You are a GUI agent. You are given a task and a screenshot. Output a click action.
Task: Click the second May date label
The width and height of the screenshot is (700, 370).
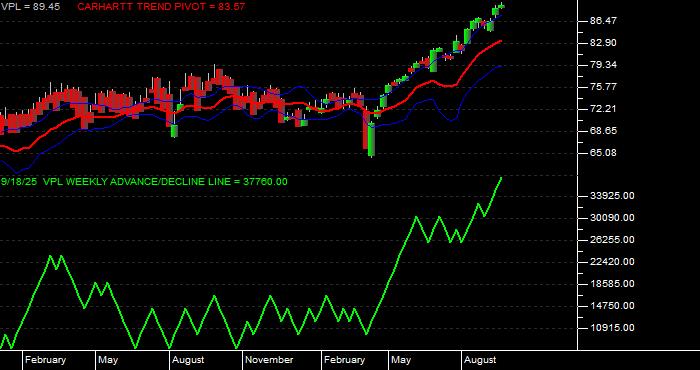pos(402,360)
